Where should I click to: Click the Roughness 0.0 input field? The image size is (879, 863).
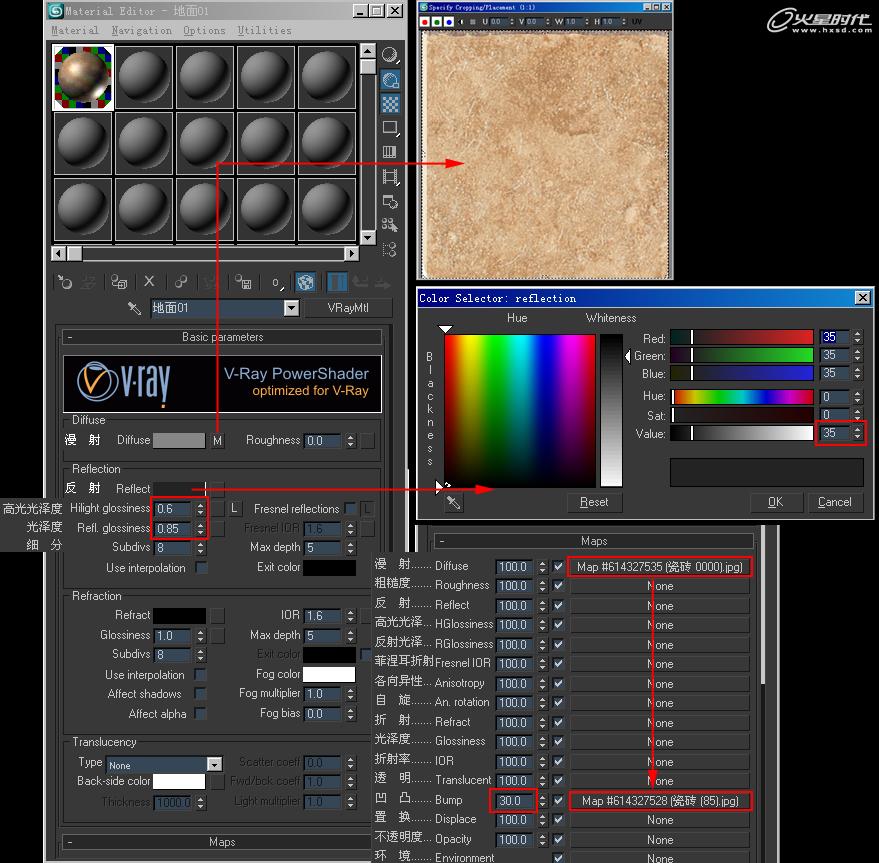(323, 441)
